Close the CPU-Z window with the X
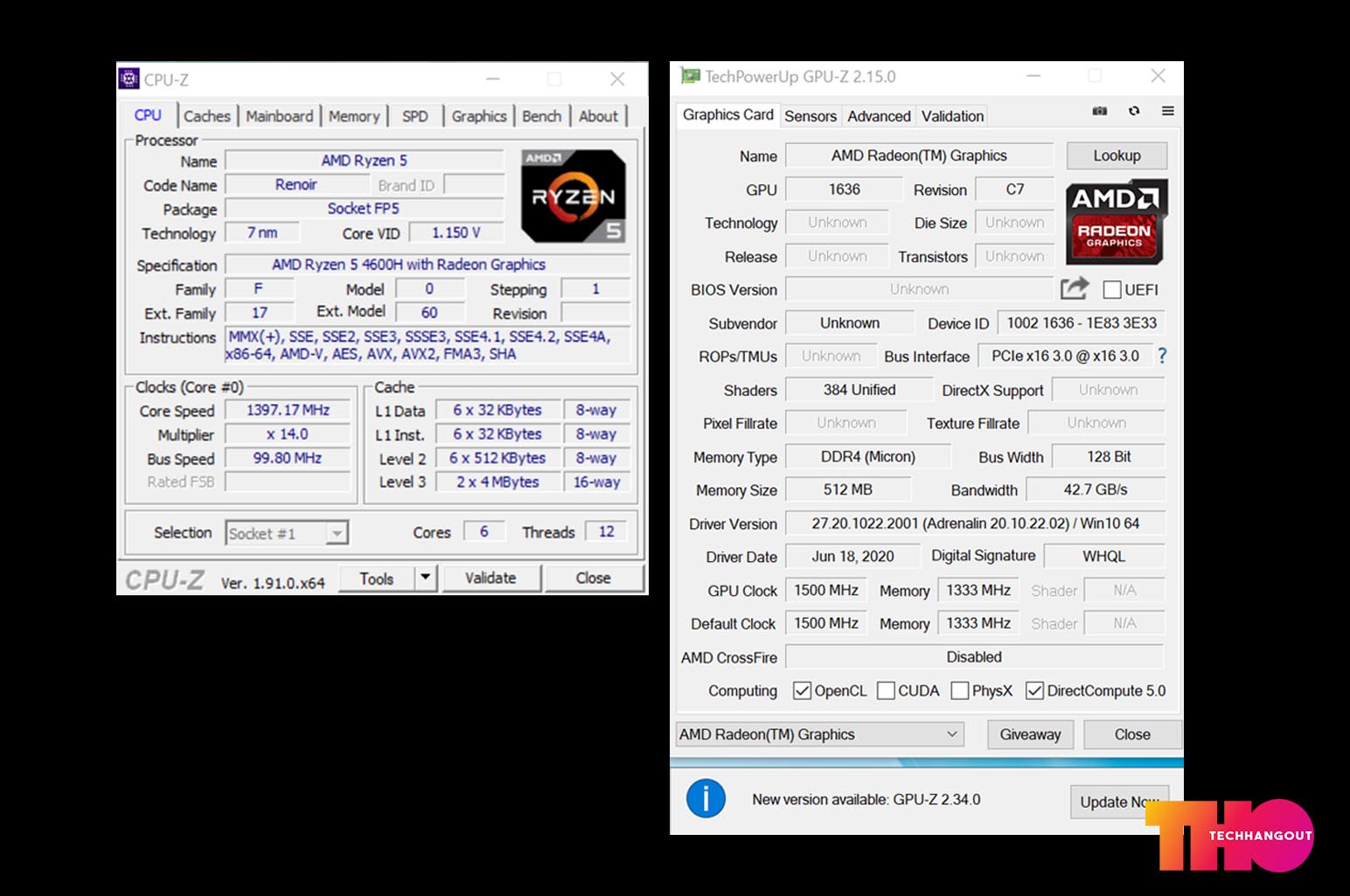1350x896 pixels. (x=617, y=79)
